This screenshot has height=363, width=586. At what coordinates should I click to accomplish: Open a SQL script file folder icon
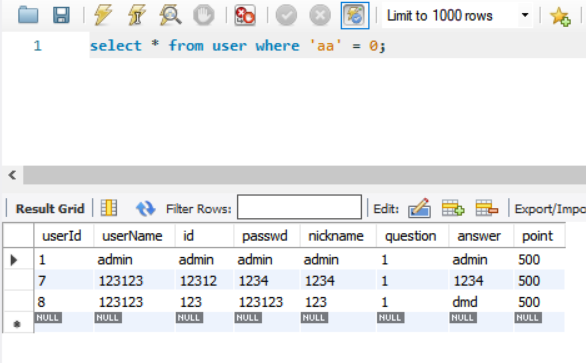(x=28, y=15)
